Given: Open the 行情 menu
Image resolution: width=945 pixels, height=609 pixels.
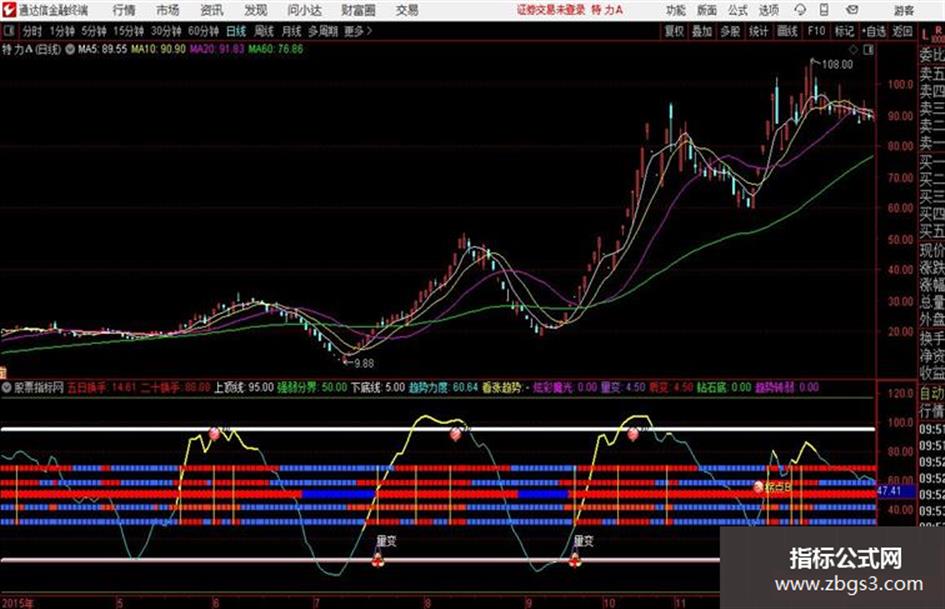Looking at the screenshot, I should [x=124, y=10].
